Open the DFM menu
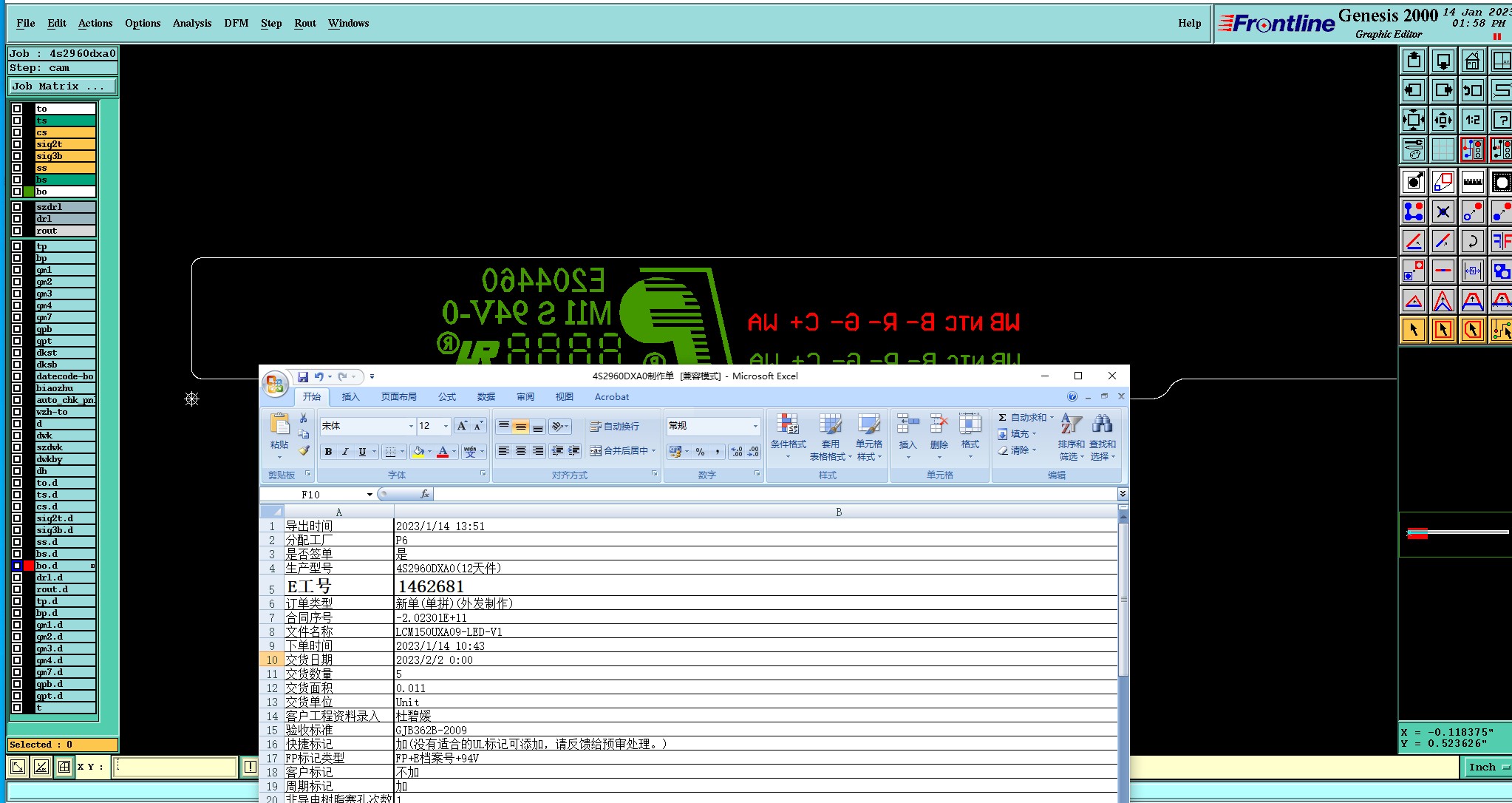1512x803 pixels. pyautogui.click(x=236, y=24)
